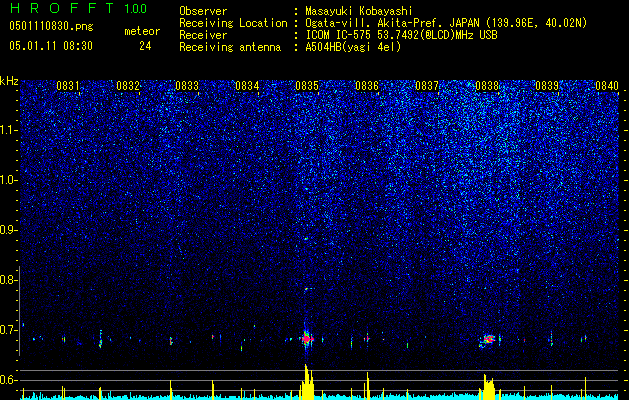Click the meteor count 24
629x400 pixels.
click(145, 46)
